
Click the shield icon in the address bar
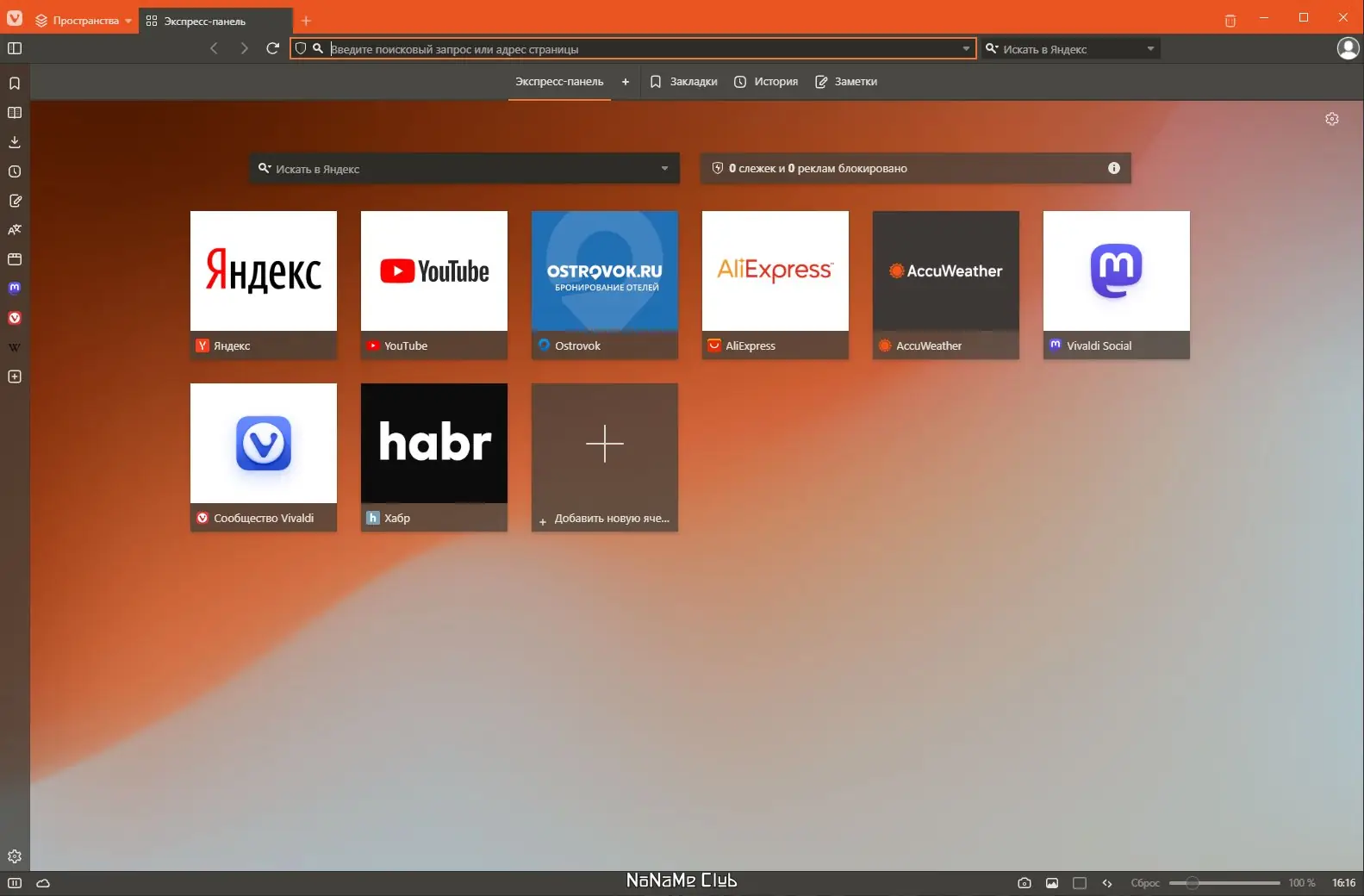[x=301, y=49]
